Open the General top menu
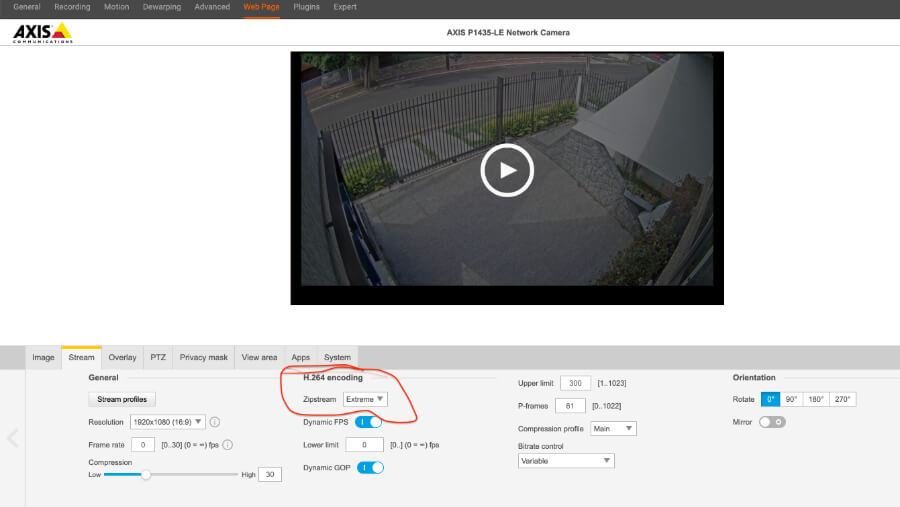 (x=27, y=7)
